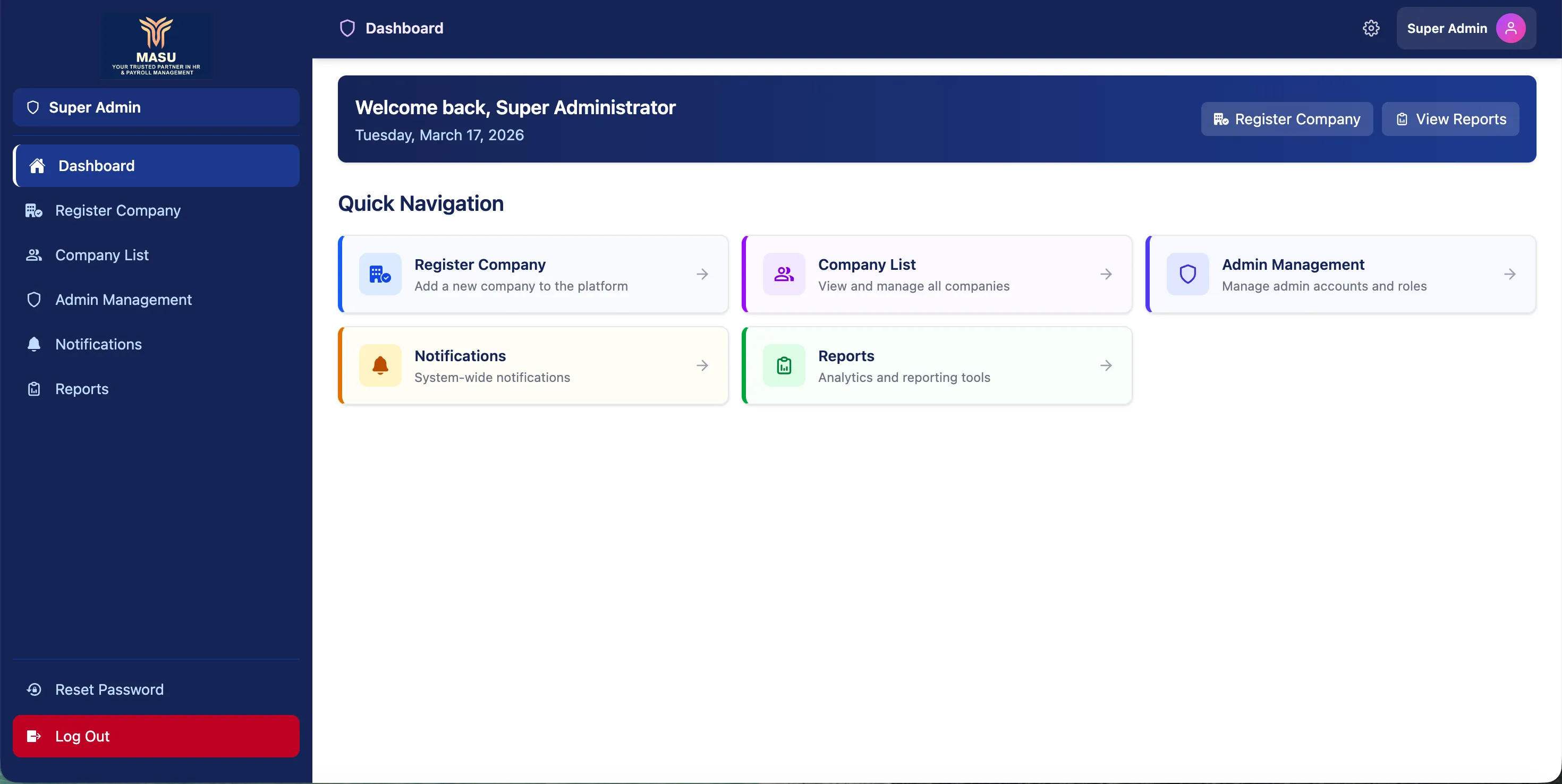Click the building icon beside sidebar Register Company
Viewport: 1562px width, 784px height.
(34, 210)
